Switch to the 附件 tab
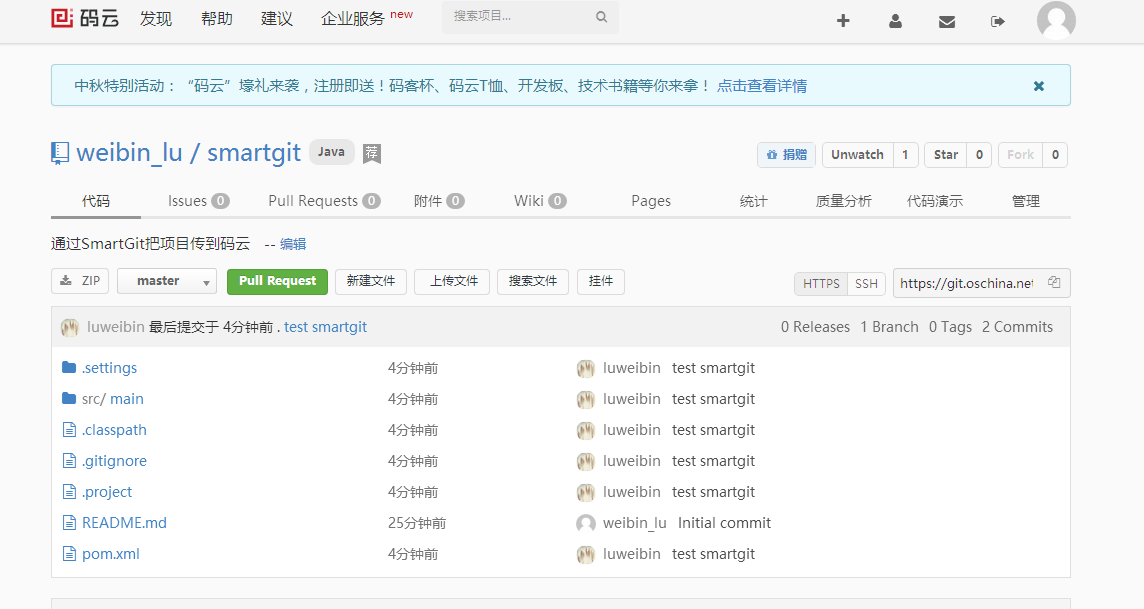Viewport: 1144px width, 609px height. point(438,201)
